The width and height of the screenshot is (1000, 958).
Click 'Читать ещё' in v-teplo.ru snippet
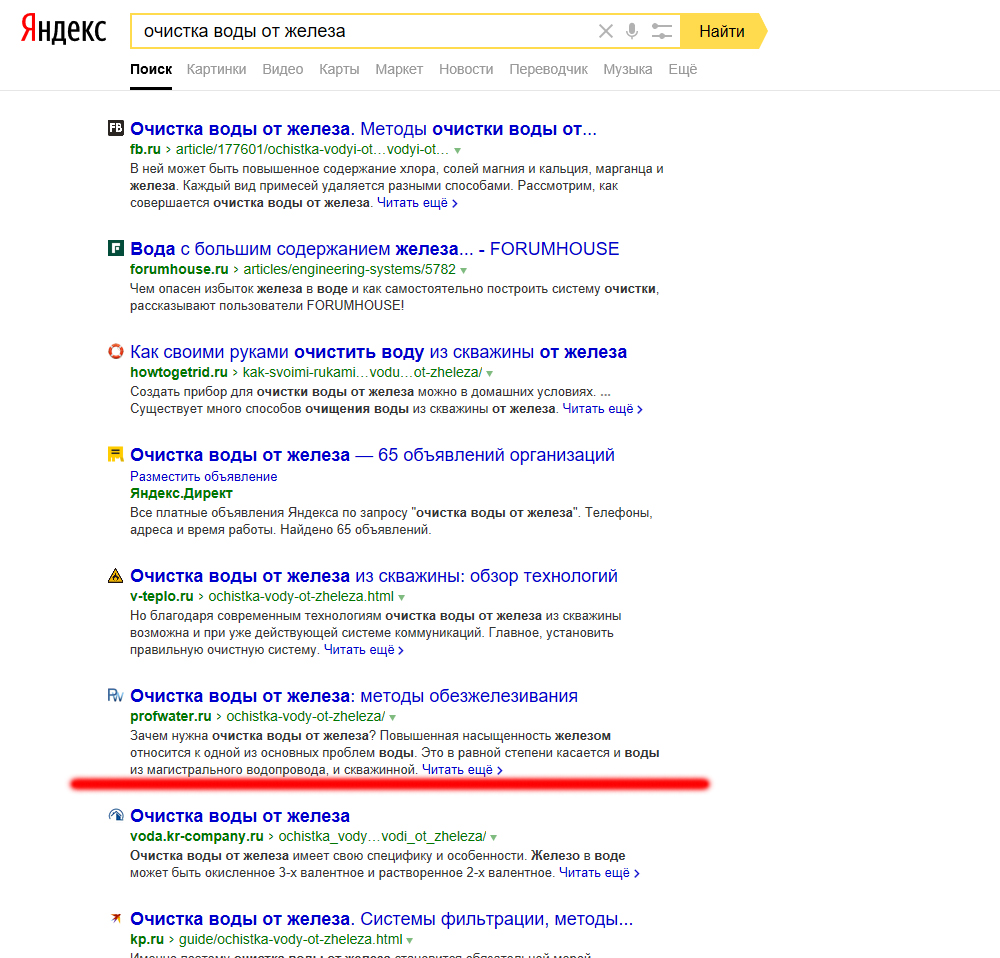click(364, 650)
